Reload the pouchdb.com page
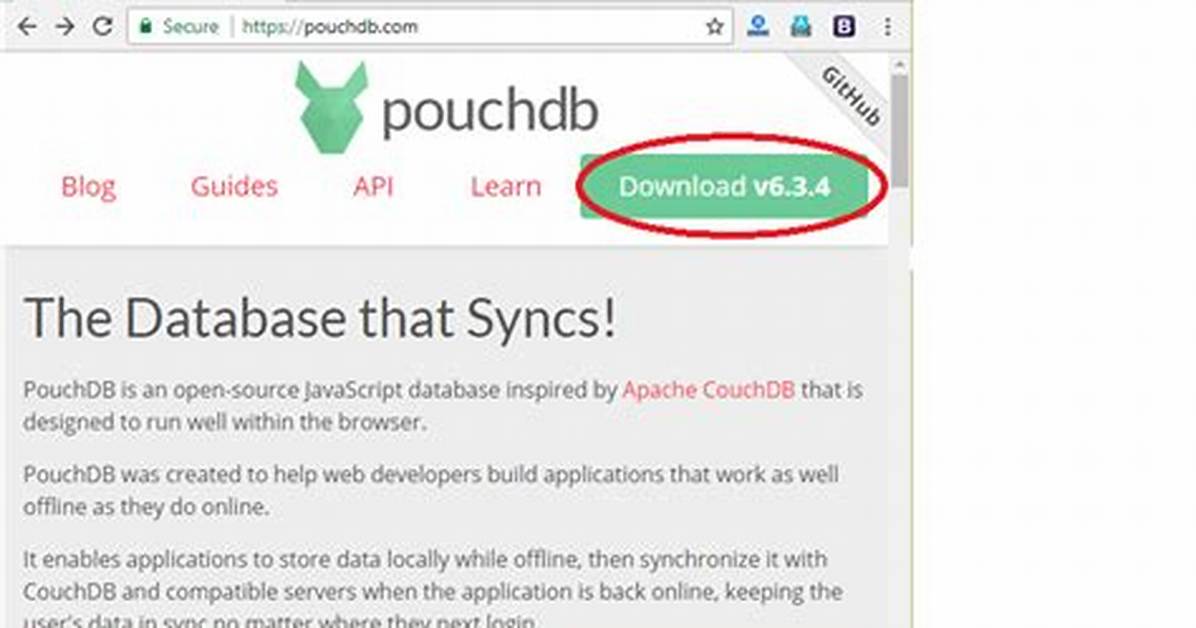1196x628 pixels. [102, 26]
